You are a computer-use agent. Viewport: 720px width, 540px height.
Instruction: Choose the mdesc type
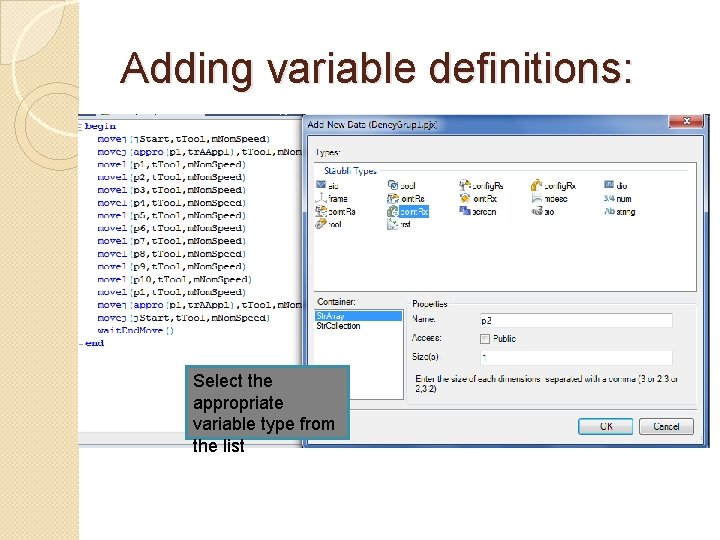click(x=549, y=199)
